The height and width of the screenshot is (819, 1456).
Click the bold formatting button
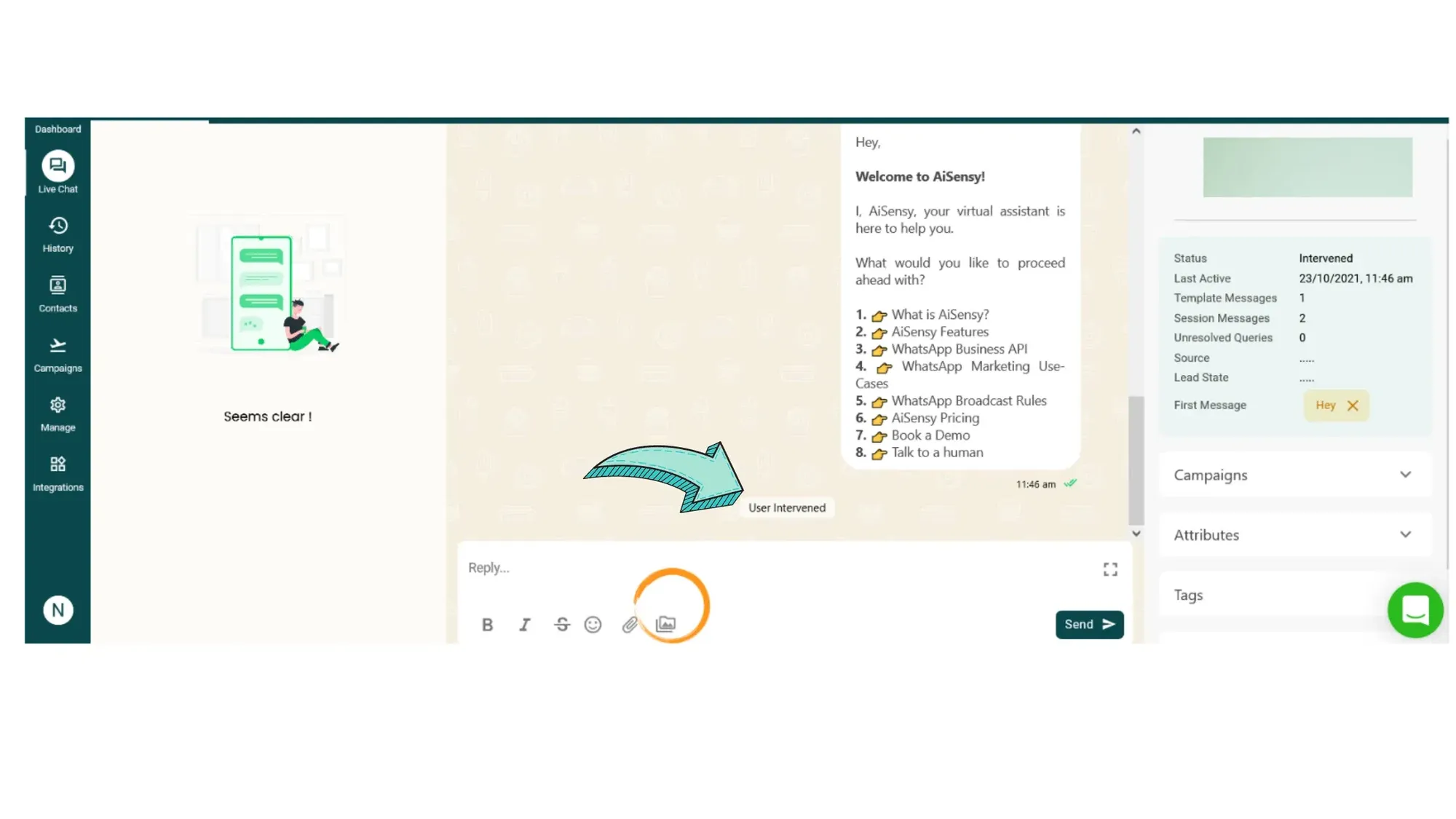tap(487, 624)
